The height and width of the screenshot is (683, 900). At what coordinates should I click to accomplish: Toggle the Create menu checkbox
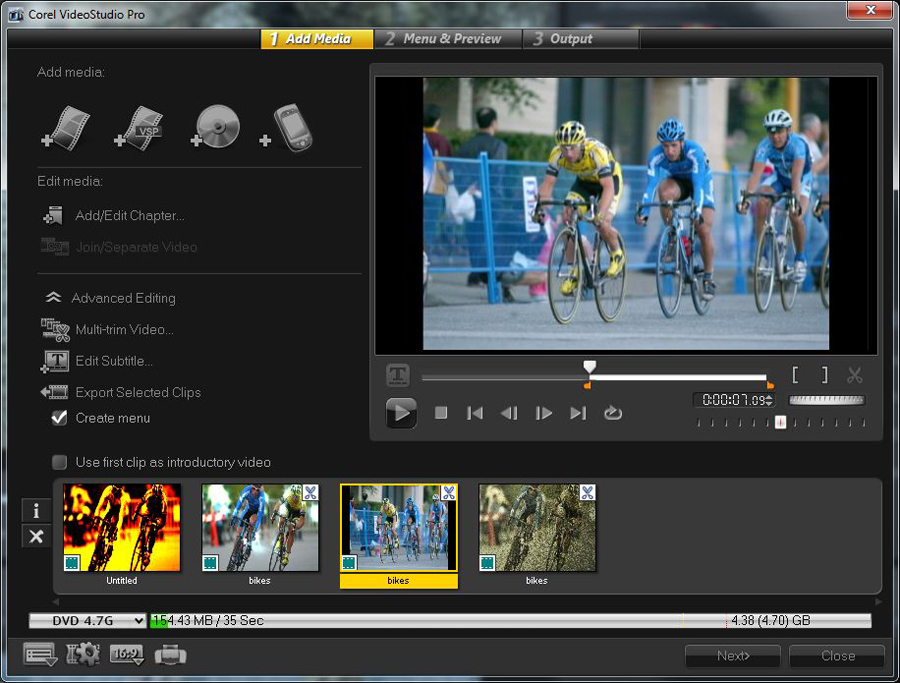tap(57, 418)
